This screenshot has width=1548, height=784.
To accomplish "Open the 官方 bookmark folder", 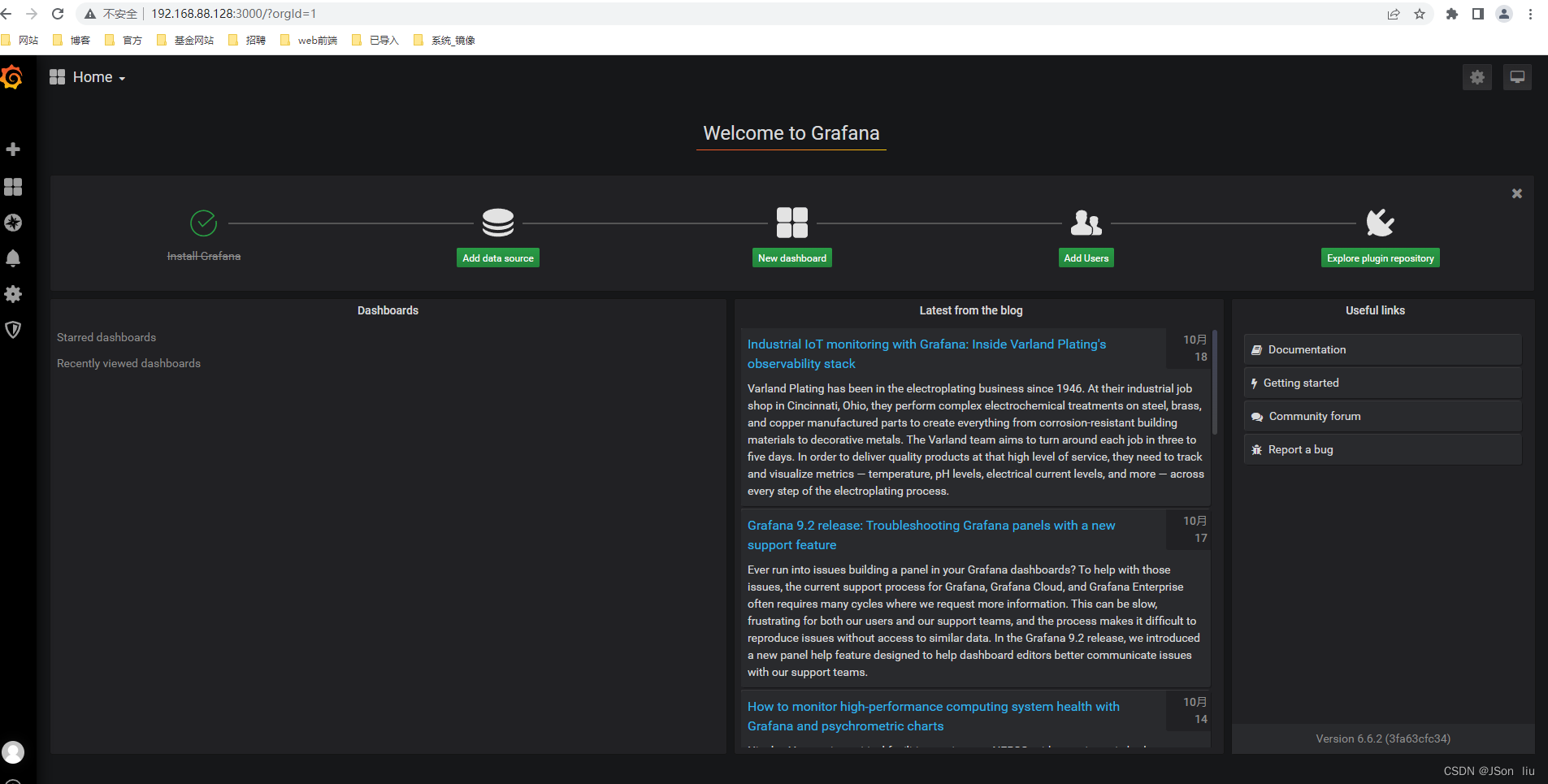I will pos(124,40).
